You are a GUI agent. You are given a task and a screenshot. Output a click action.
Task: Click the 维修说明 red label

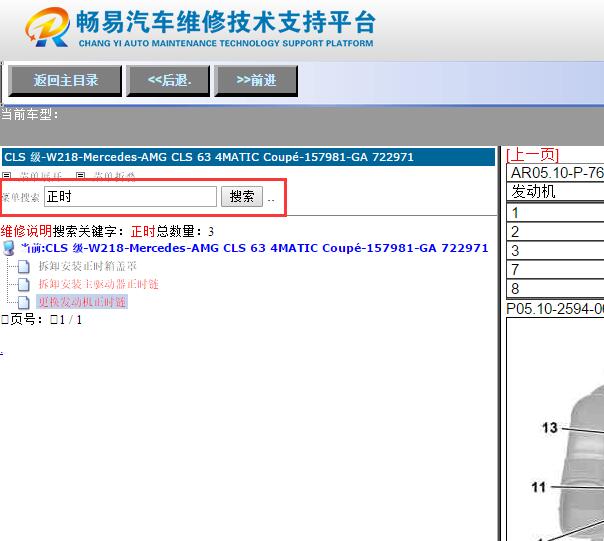coord(26,231)
